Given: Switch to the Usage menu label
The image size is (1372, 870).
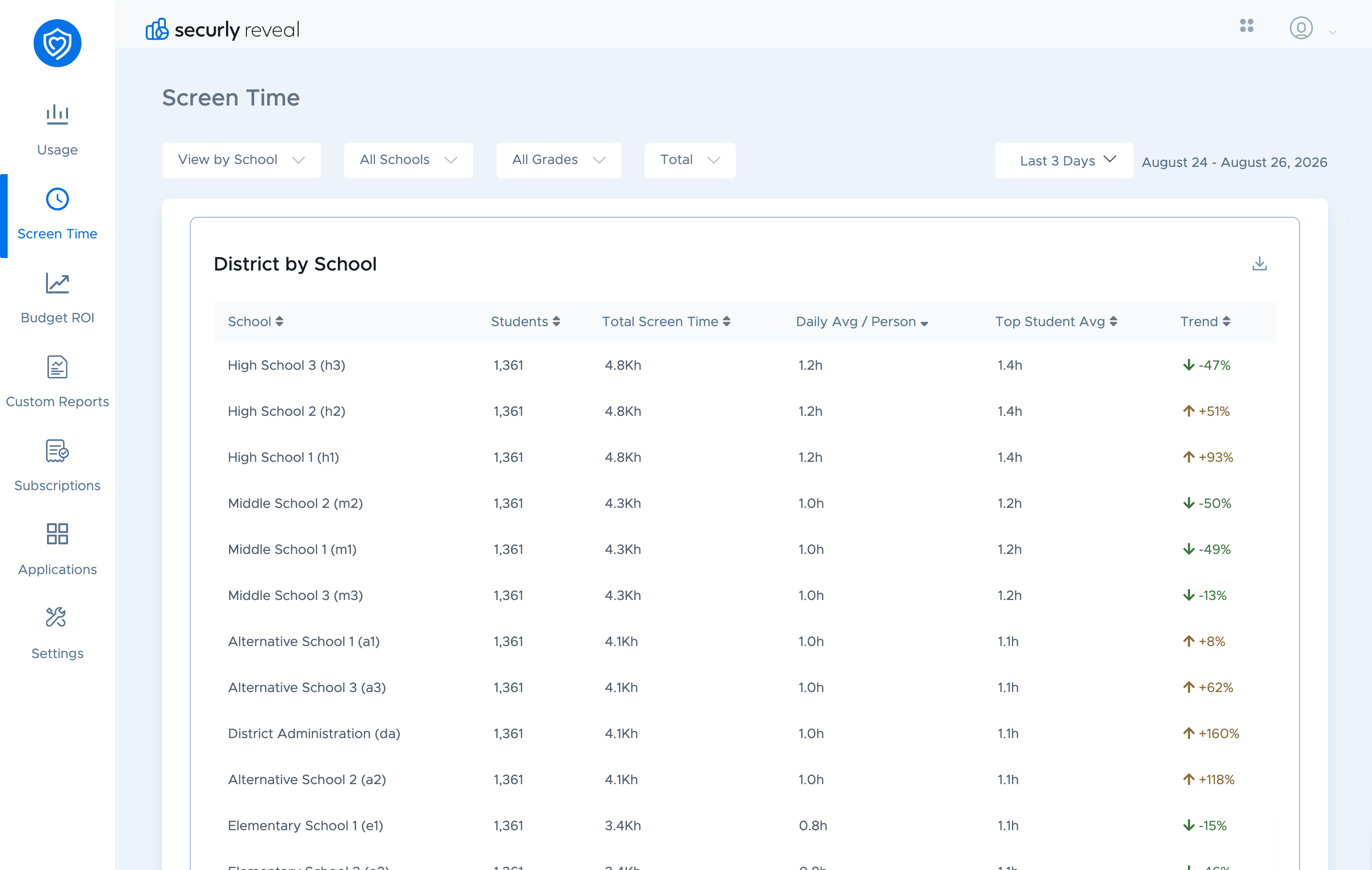Looking at the screenshot, I should point(57,150).
